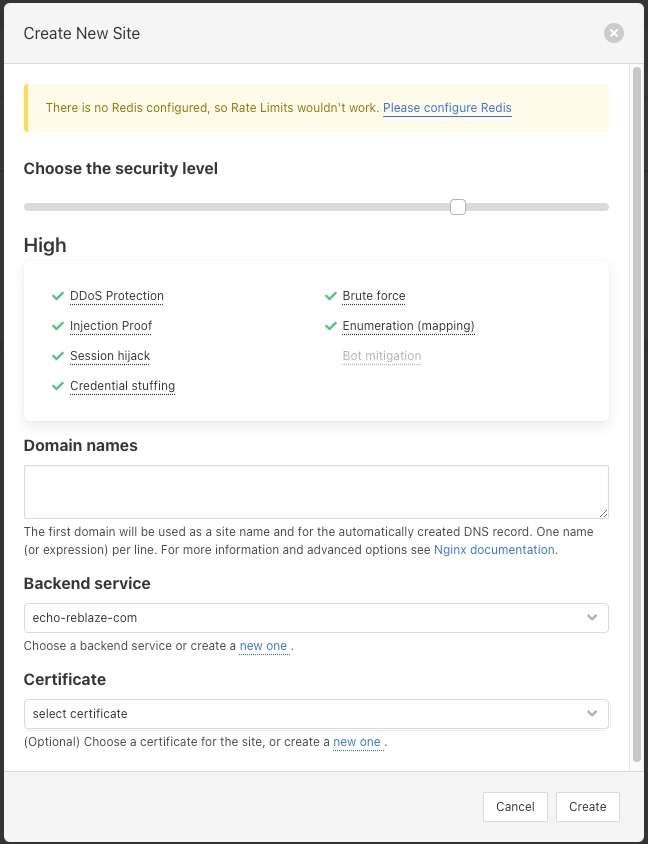Screen dimensions: 648x844
Task: Click the checkmark next to Enumeration (mapping)
Action: point(330,326)
